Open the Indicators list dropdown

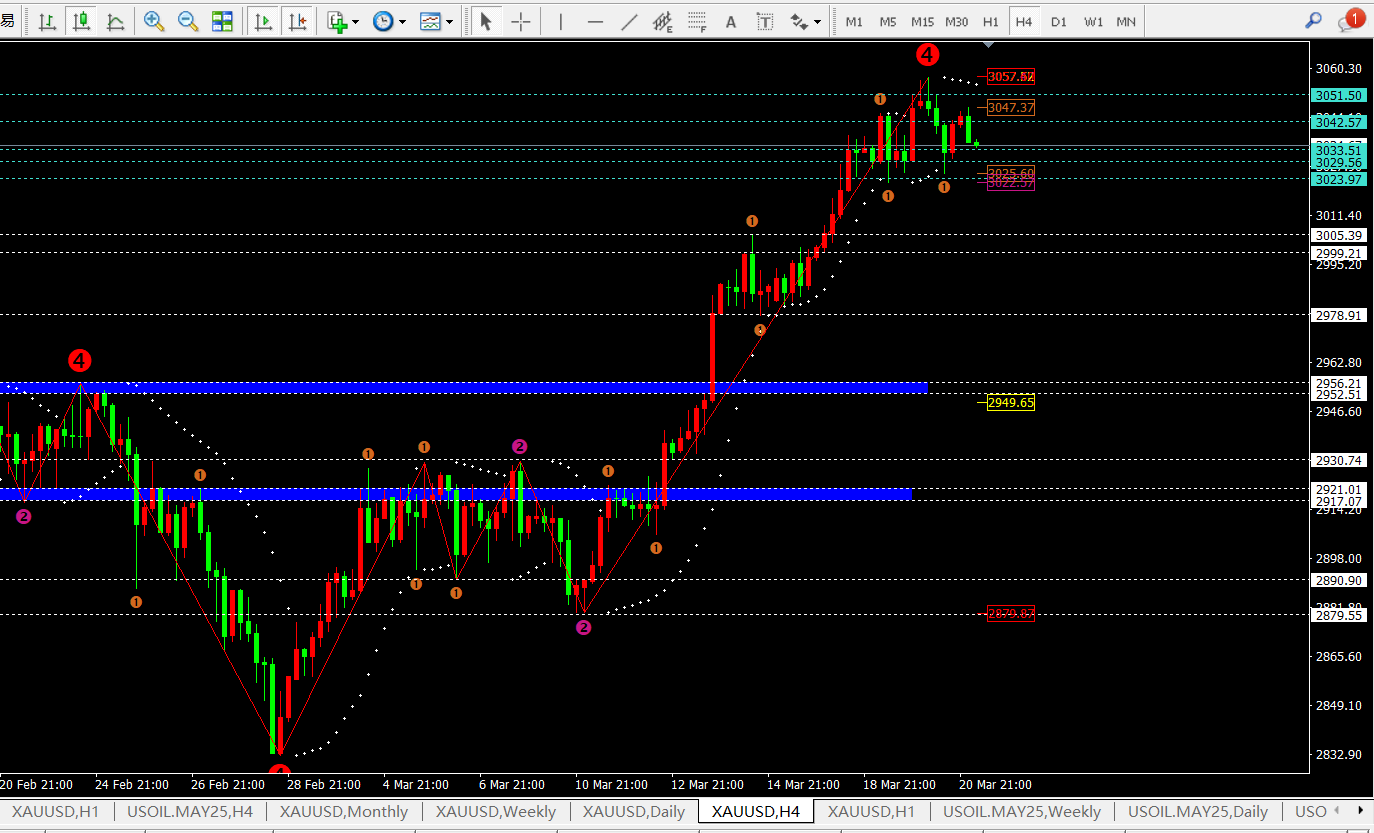click(341, 21)
